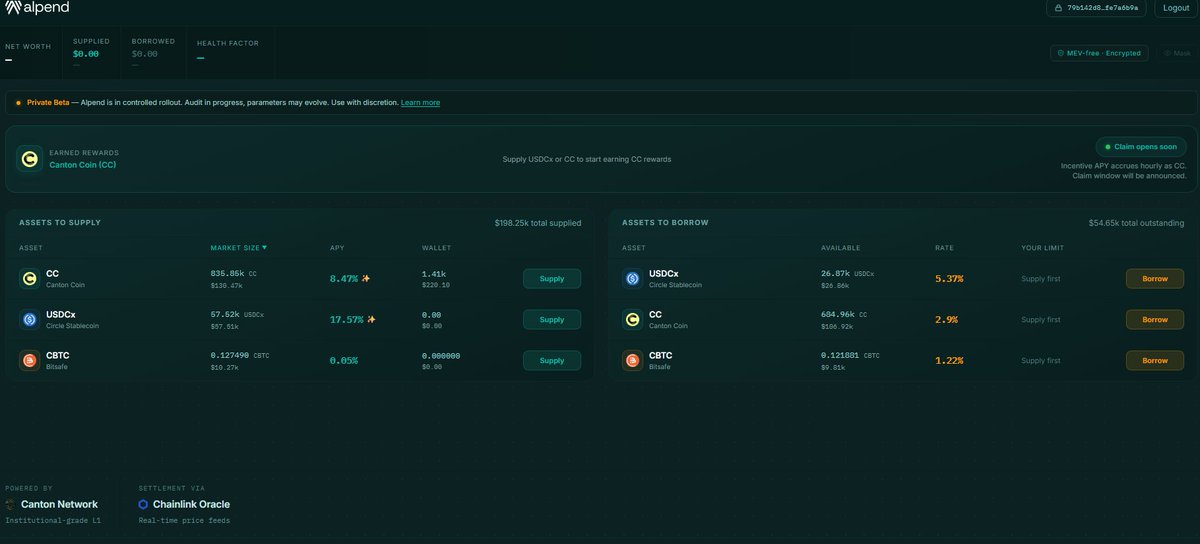Click the Rate column header
This screenshot has width=1200, height=544.
tap(944, 247)
